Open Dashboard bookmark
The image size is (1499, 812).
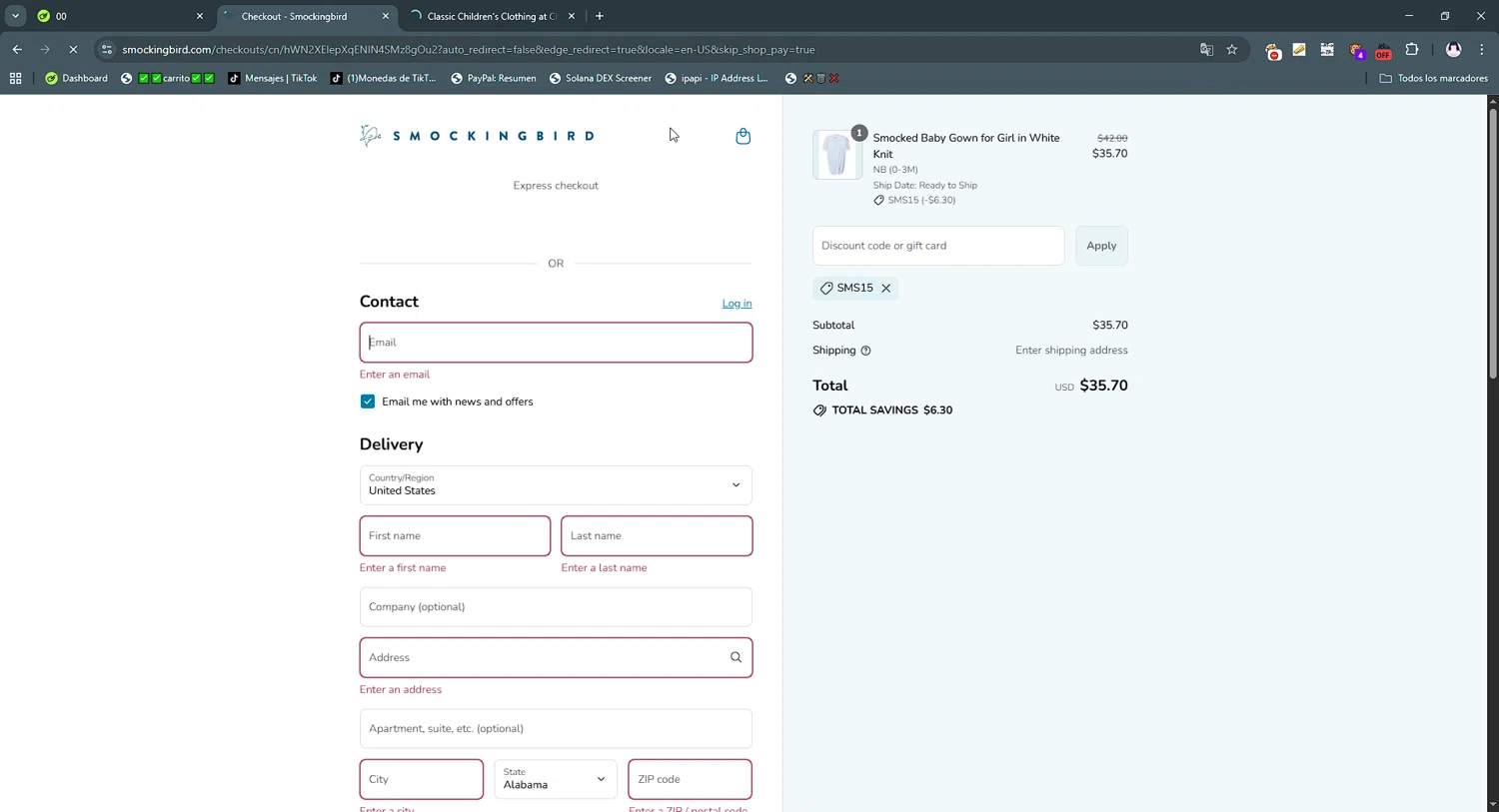tap(76, 78)
